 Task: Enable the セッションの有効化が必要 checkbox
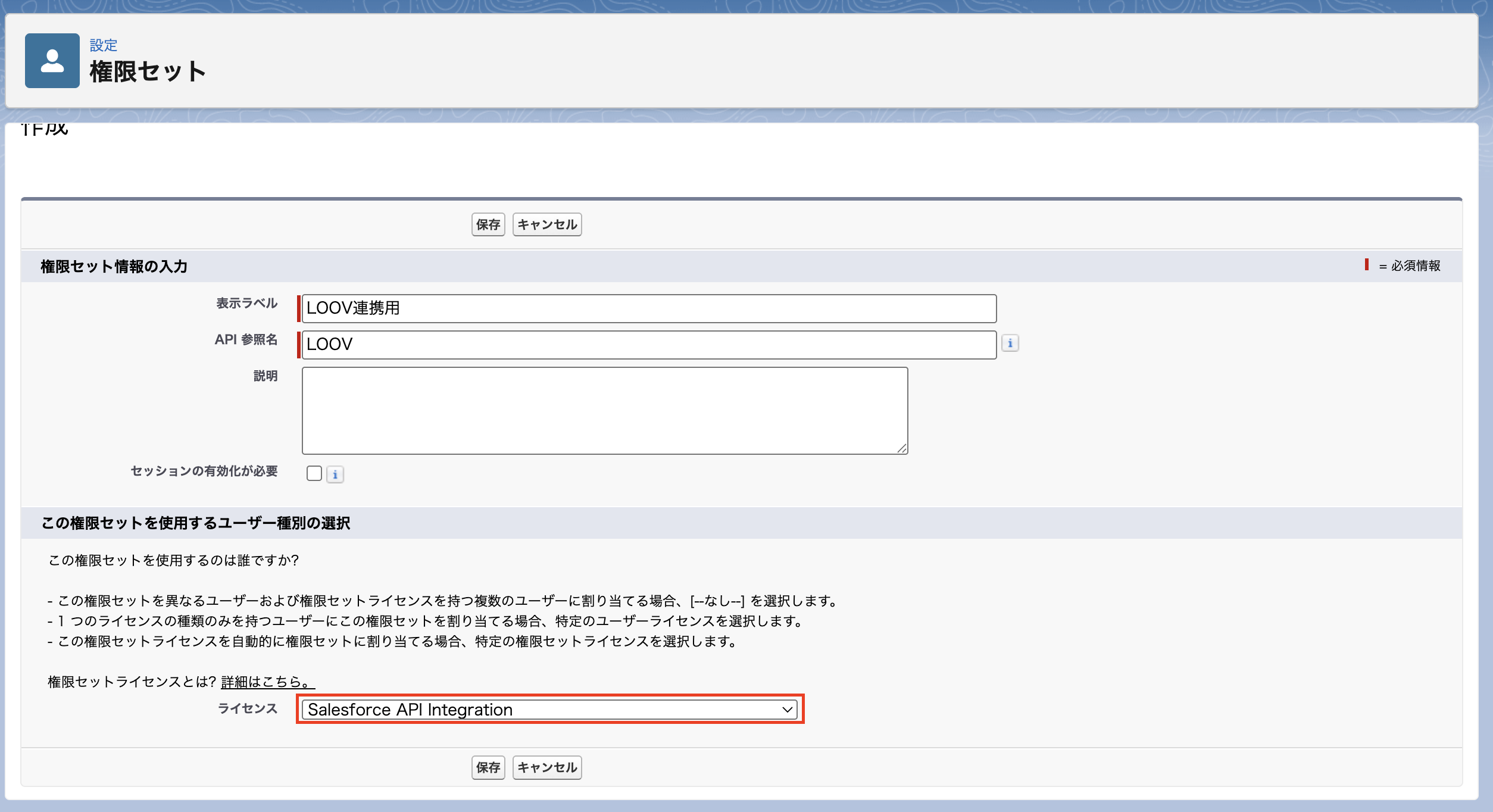tap(314, 473)
